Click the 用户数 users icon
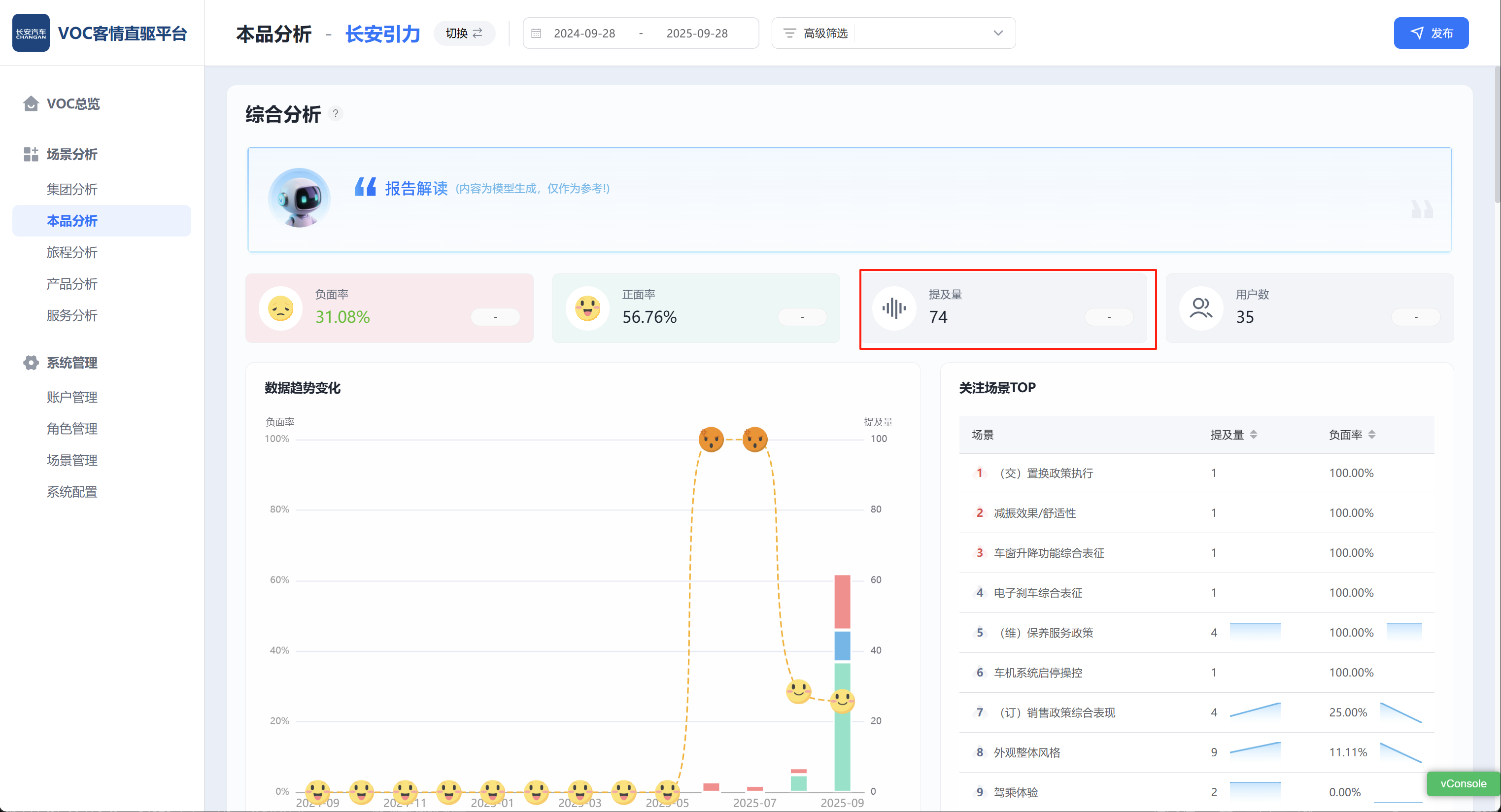Image resolution: width=1501 pixels, height=812 pixels. coord(1201,308)
